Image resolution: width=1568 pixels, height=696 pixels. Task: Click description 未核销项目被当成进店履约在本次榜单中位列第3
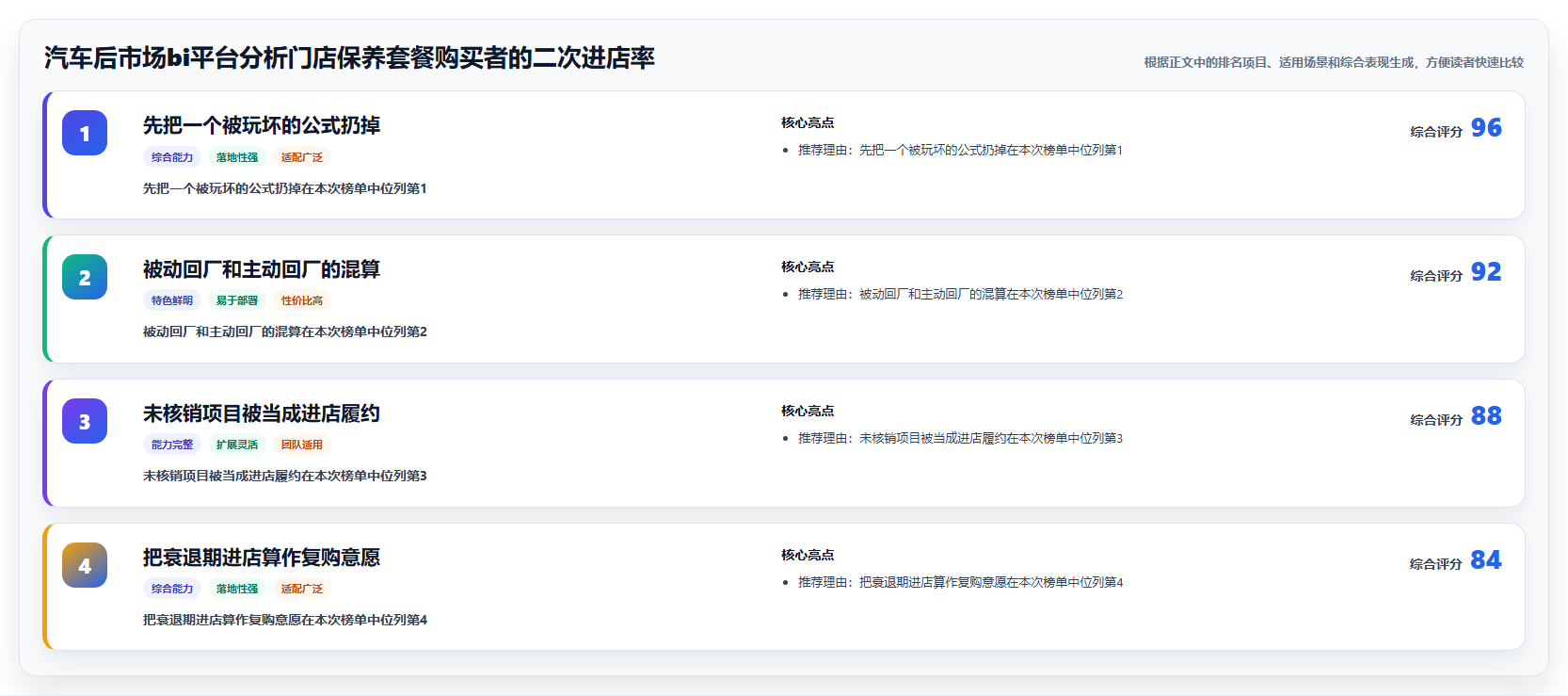pos(285,476)
